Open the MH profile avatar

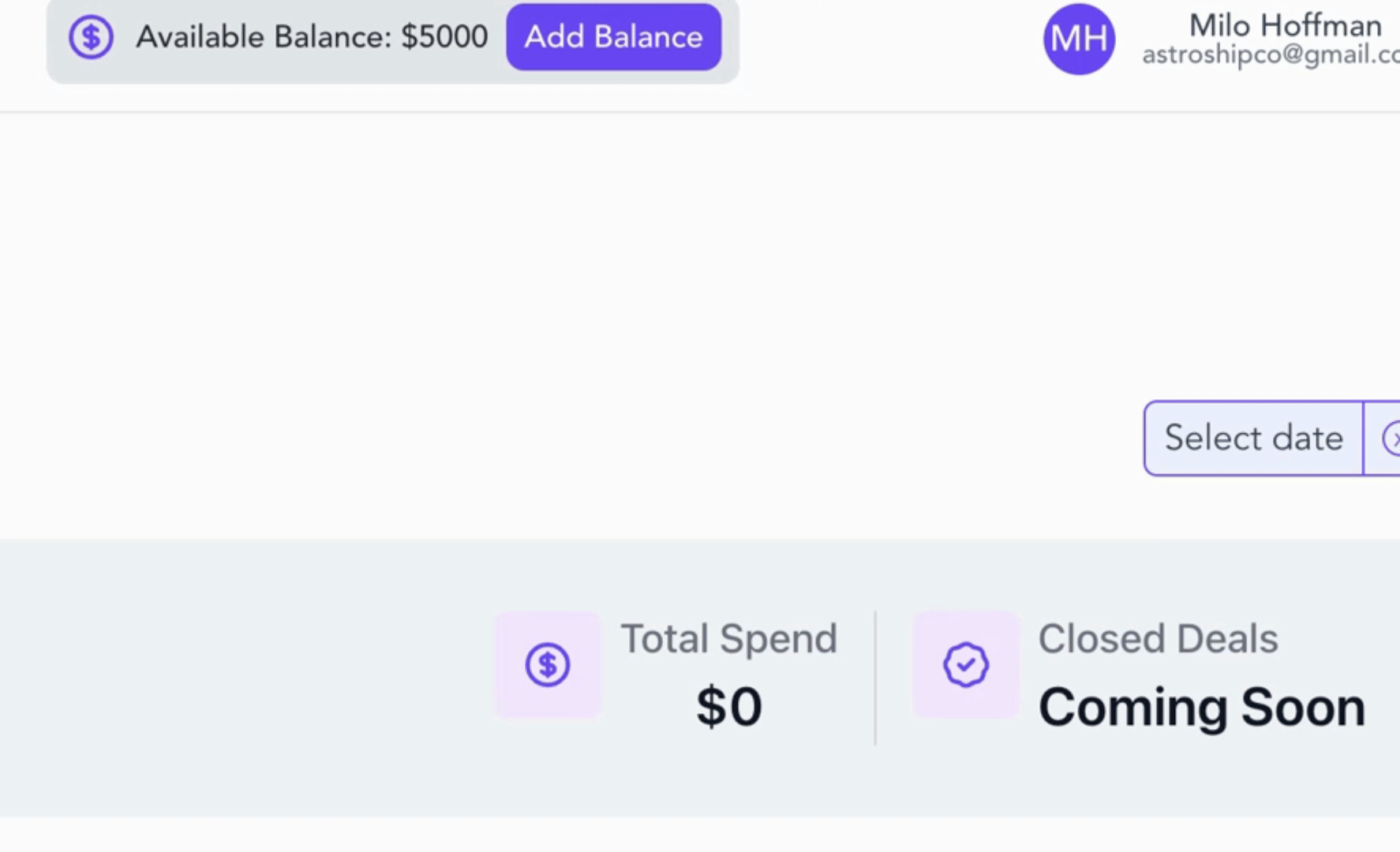pyautogui.click(x=1079, y=39)
